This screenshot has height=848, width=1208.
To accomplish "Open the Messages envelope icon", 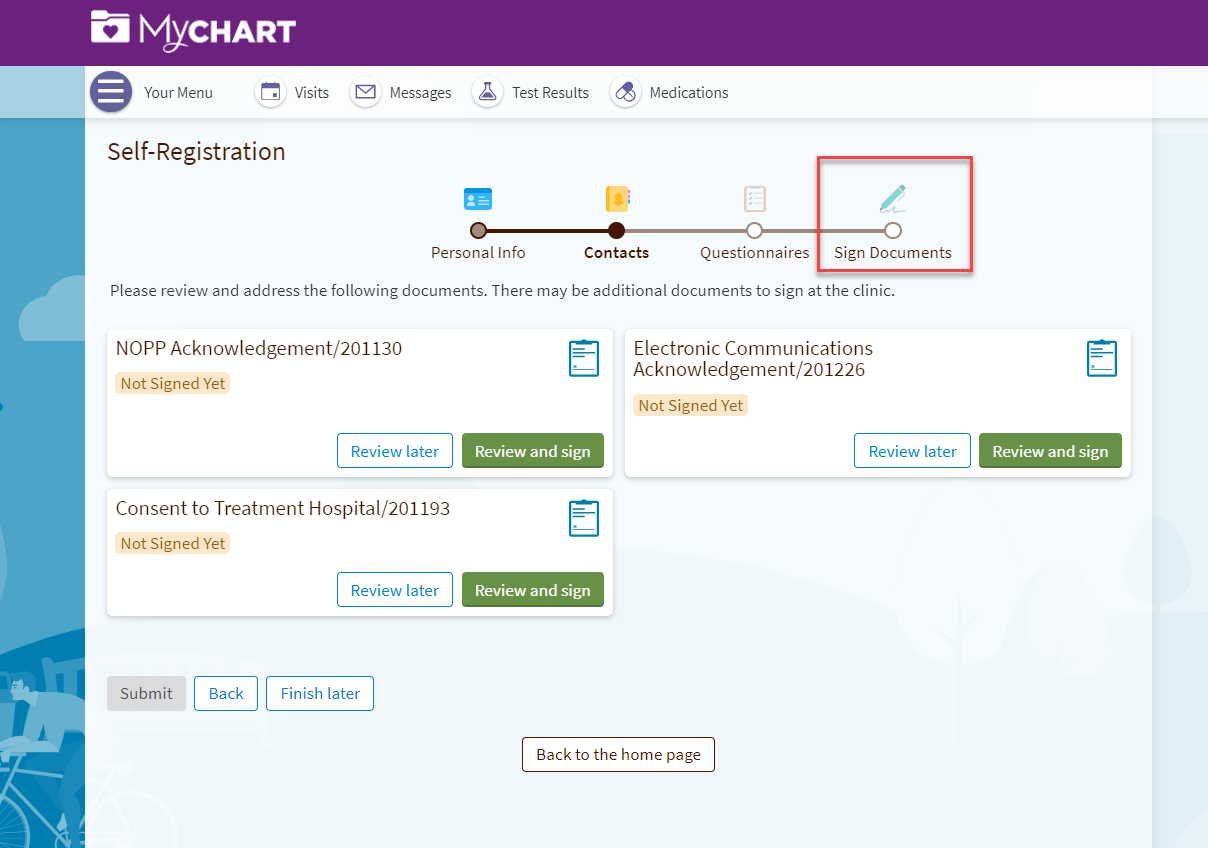I will pos(365,91).
